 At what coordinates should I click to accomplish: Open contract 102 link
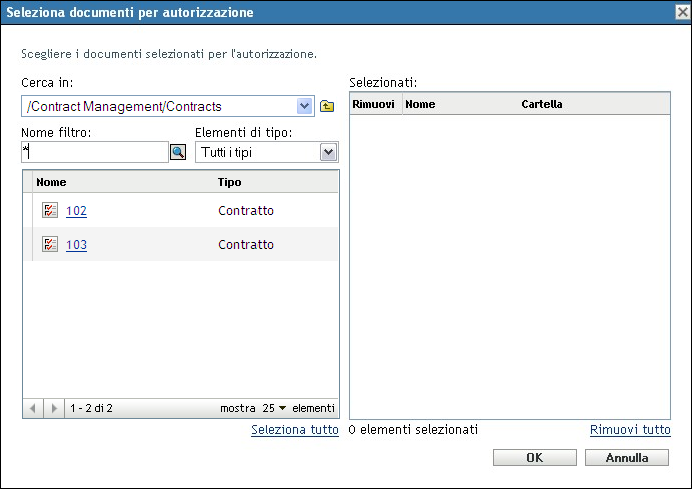[x=76, y=211]
